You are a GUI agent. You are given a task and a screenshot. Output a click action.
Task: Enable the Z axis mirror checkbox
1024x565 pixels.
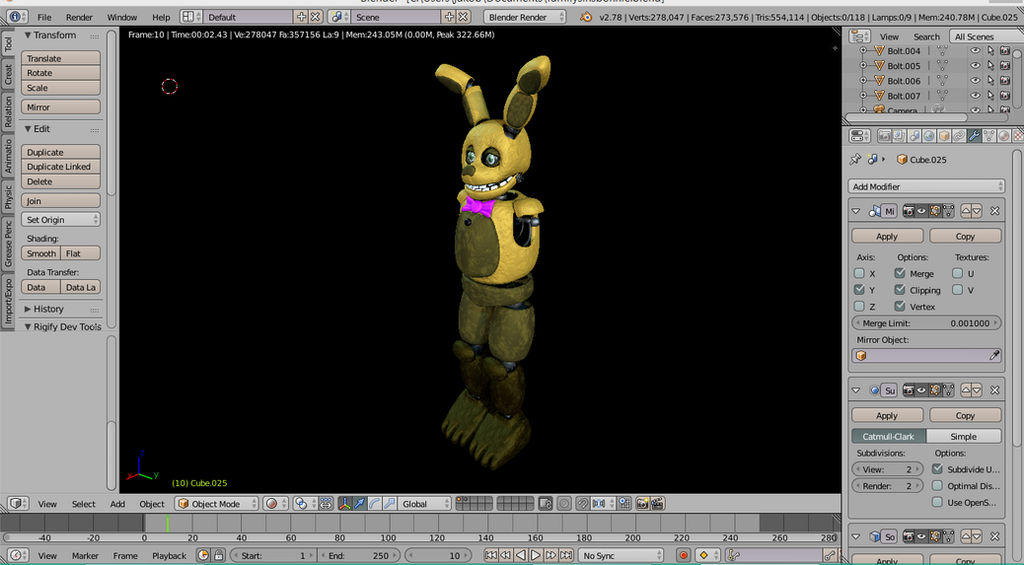(859, 306)
